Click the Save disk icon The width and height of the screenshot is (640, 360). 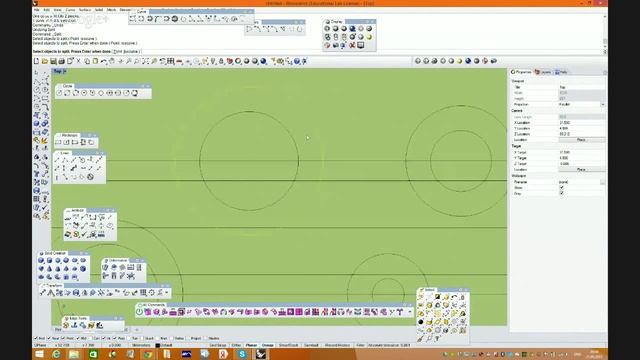tap(53, 61)
